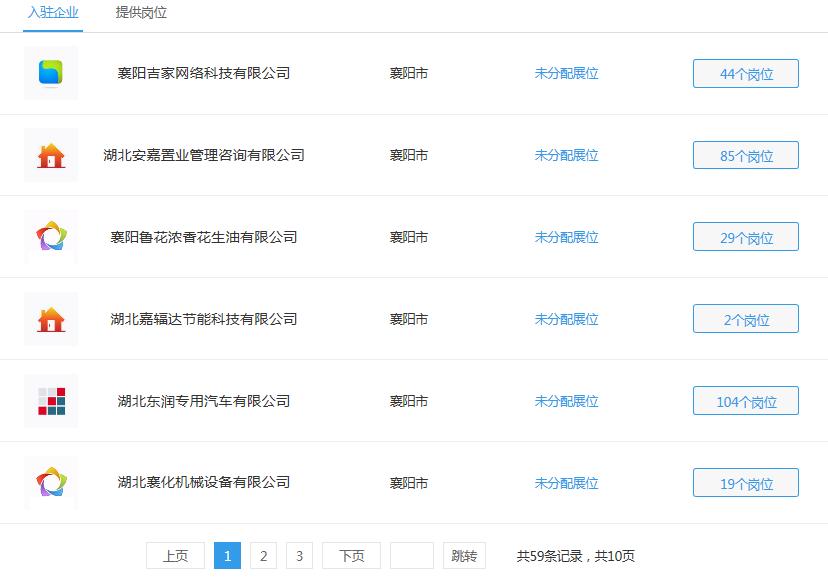Click the 襄阳鲁花浓香花生油 colorful pinwheel logo

[51, 237]
